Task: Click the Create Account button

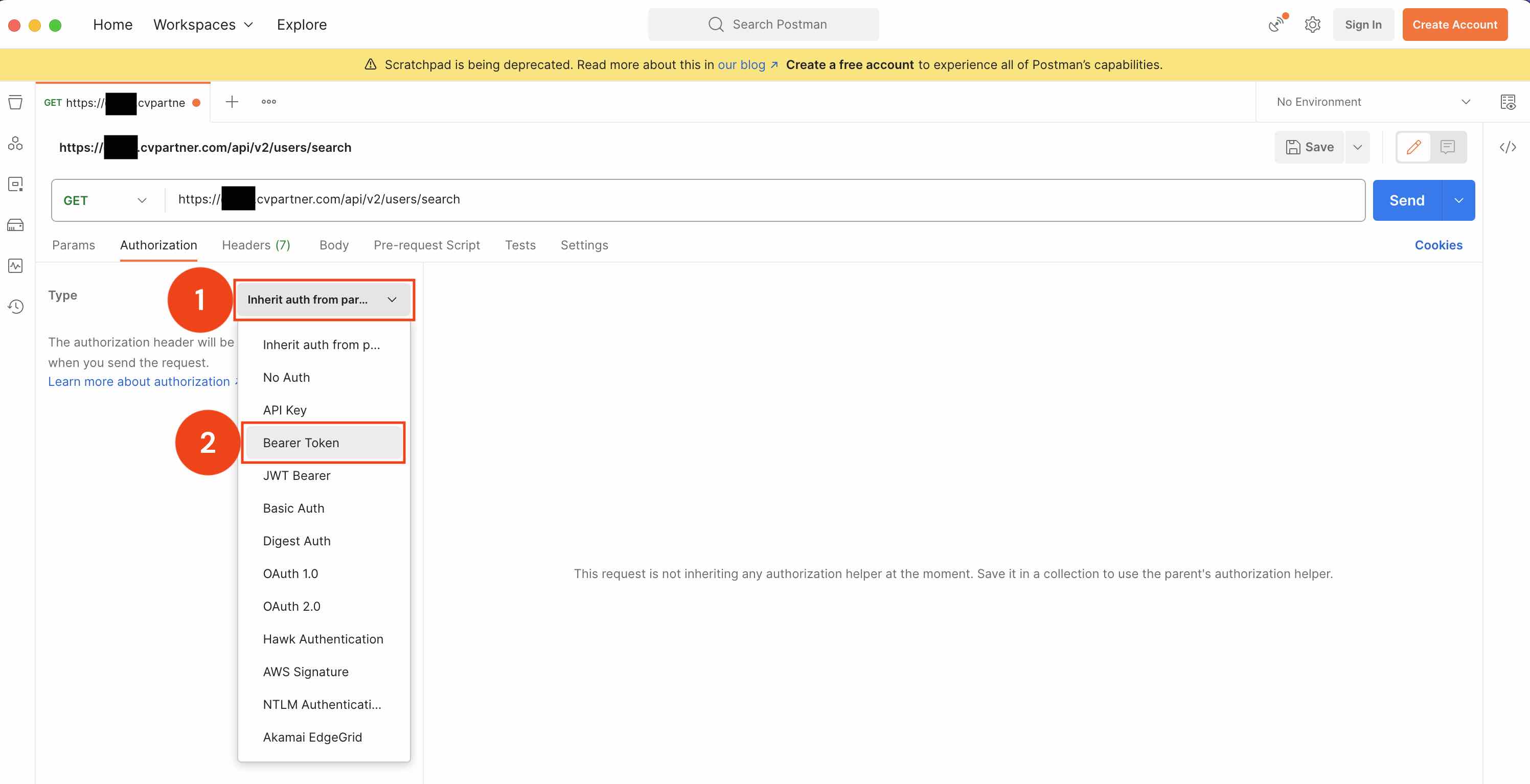Action: tap(1454, 25)
